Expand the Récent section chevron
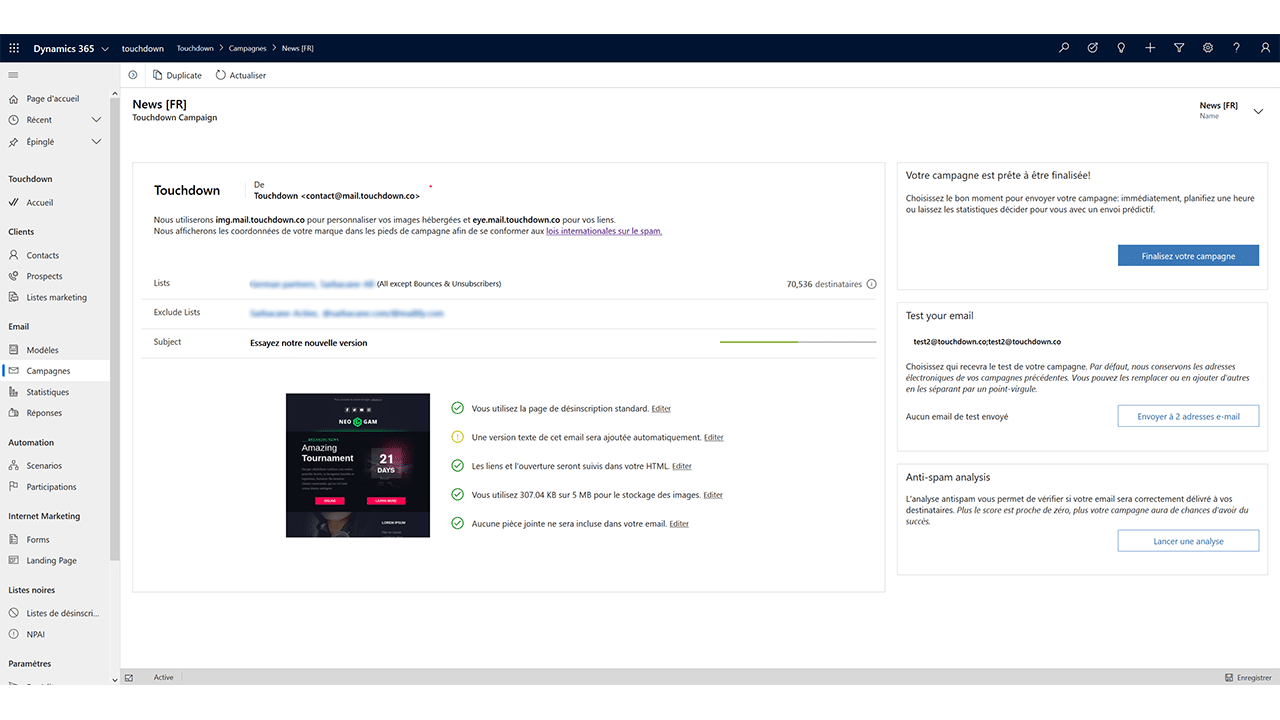Screen dimensions: 1280x720 (97, 120)
